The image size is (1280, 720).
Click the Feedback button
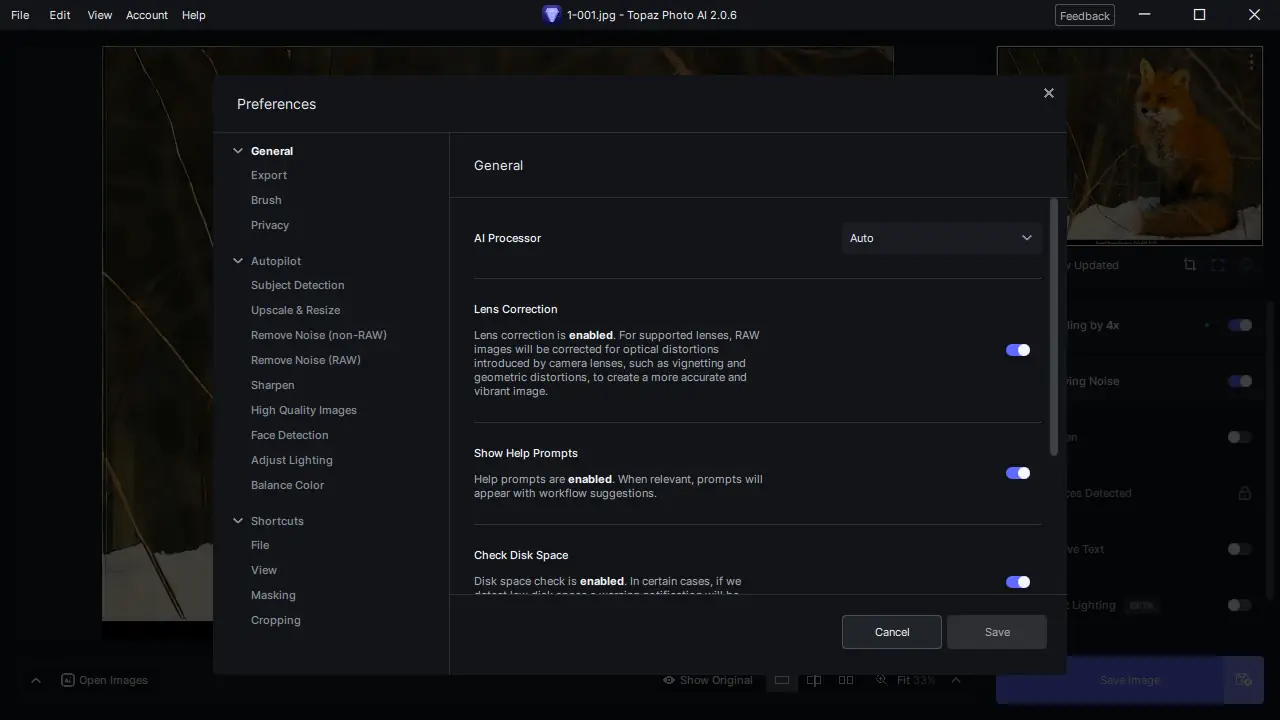tap(1085, 15)
